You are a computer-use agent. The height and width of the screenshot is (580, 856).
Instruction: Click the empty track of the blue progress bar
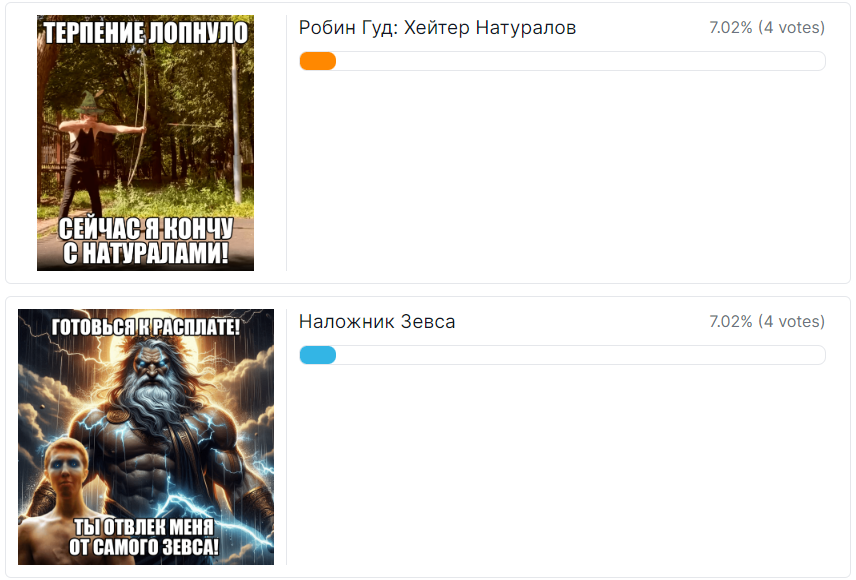(x=580, y=355)
